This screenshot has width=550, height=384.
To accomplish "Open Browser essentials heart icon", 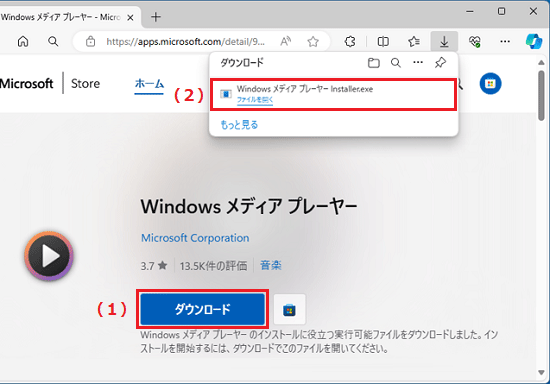I will (475, 41).
